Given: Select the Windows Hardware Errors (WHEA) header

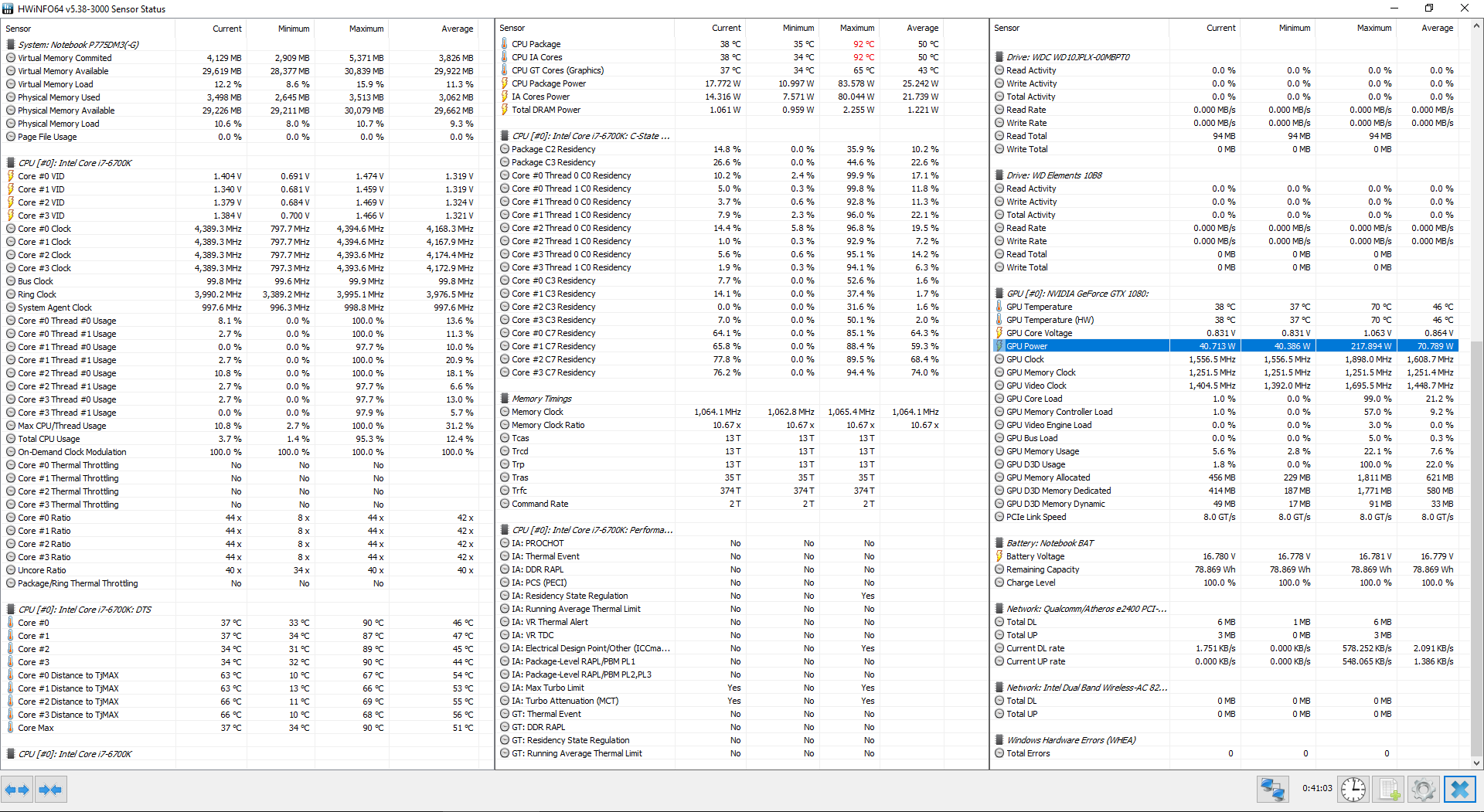Looking at the screenshot, I should (x=1070, y=740).
